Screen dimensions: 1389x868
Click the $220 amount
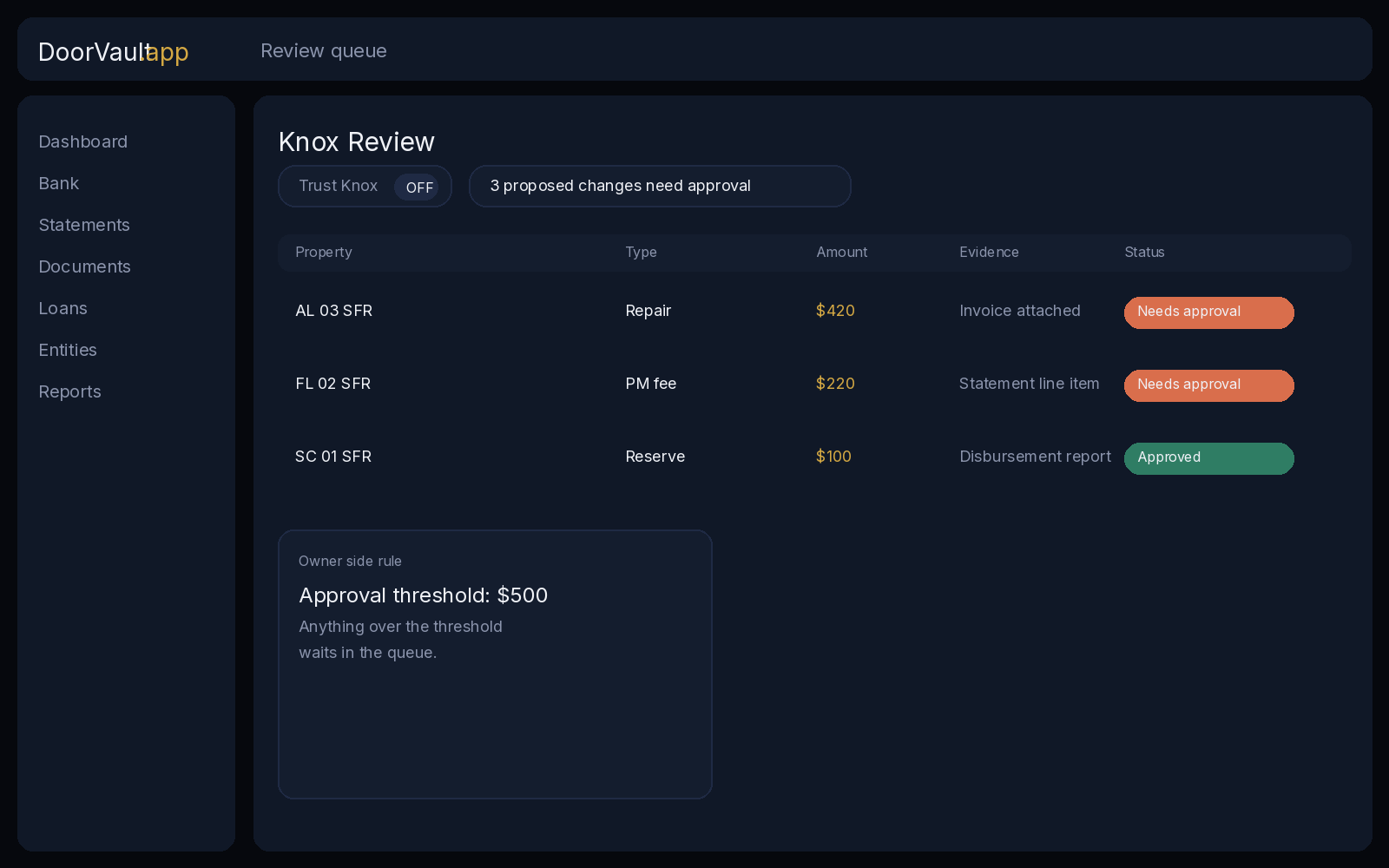point(835,384)
